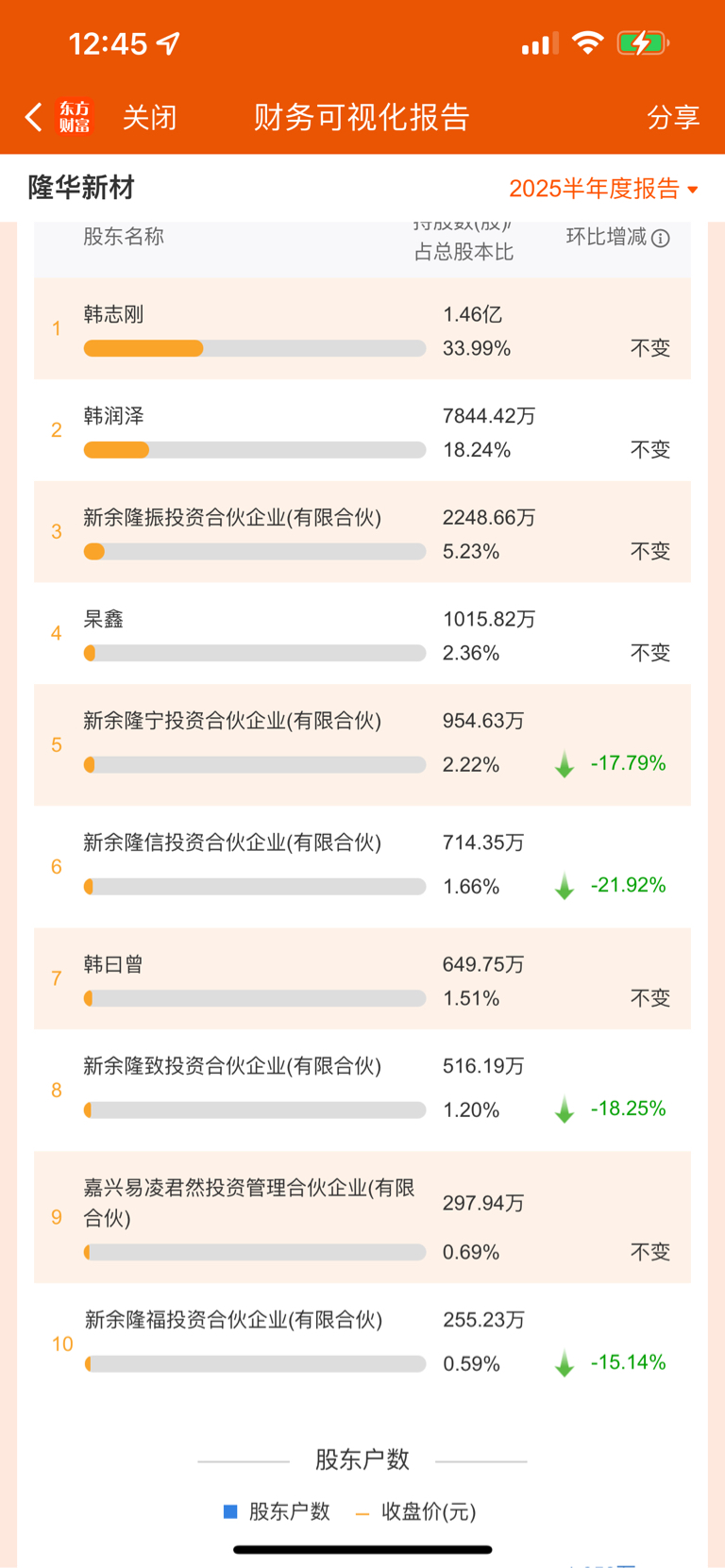Tap the Wi-Fi status icon
This screenshot has width=725, height=1568.
point(588,42)
